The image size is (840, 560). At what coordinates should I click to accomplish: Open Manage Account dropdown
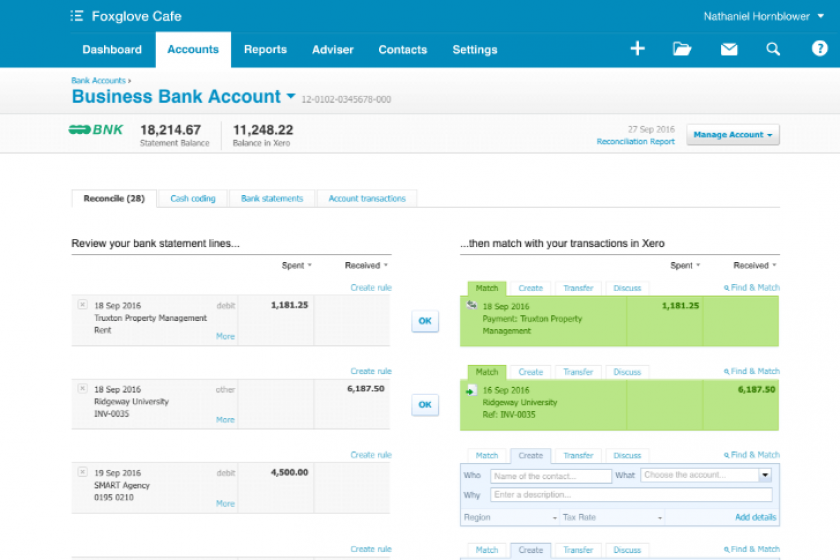[x=733, y=135]
